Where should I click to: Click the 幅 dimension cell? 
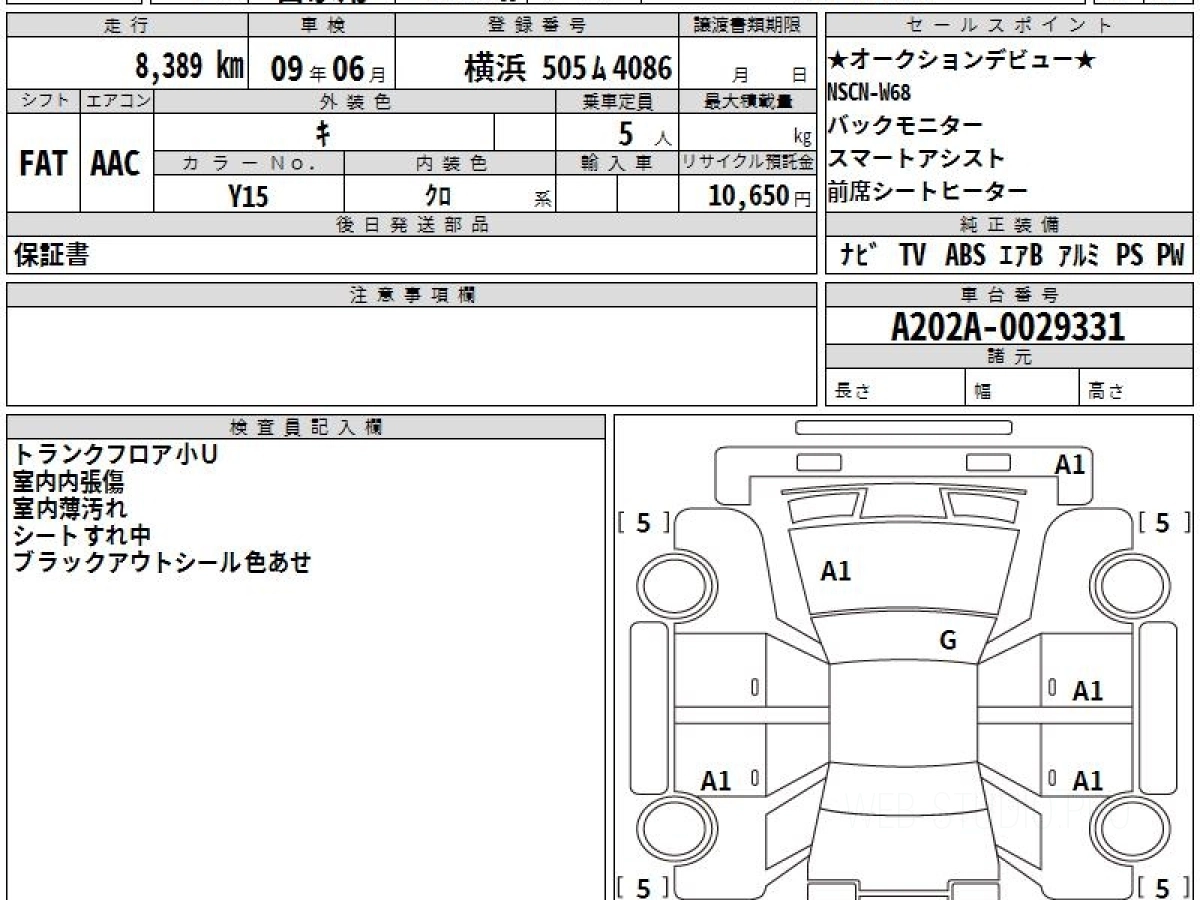point(1023,388)
